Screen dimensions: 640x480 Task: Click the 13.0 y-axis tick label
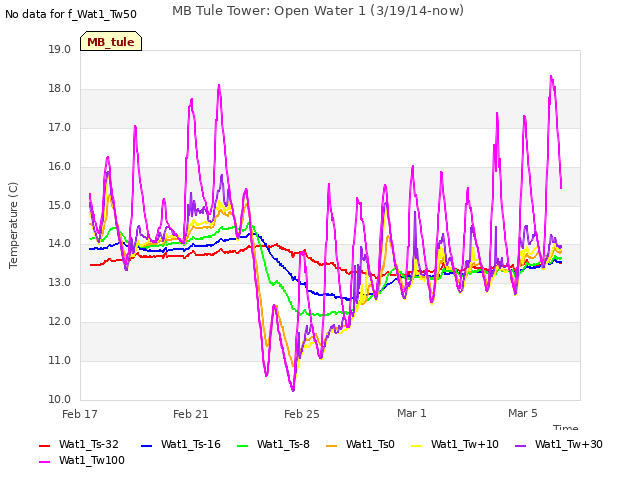[x=60, y=283]
